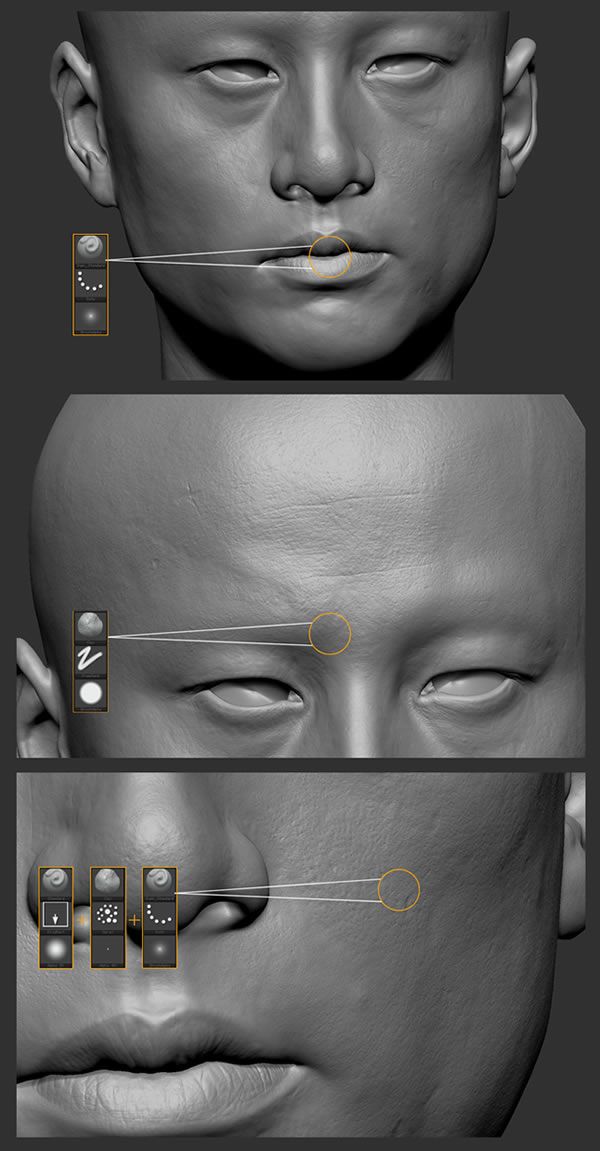This screenshot has width=600, height=1151.
Task: Choose the soft alpha thumbnail in top panel
Action: (90, 317)
